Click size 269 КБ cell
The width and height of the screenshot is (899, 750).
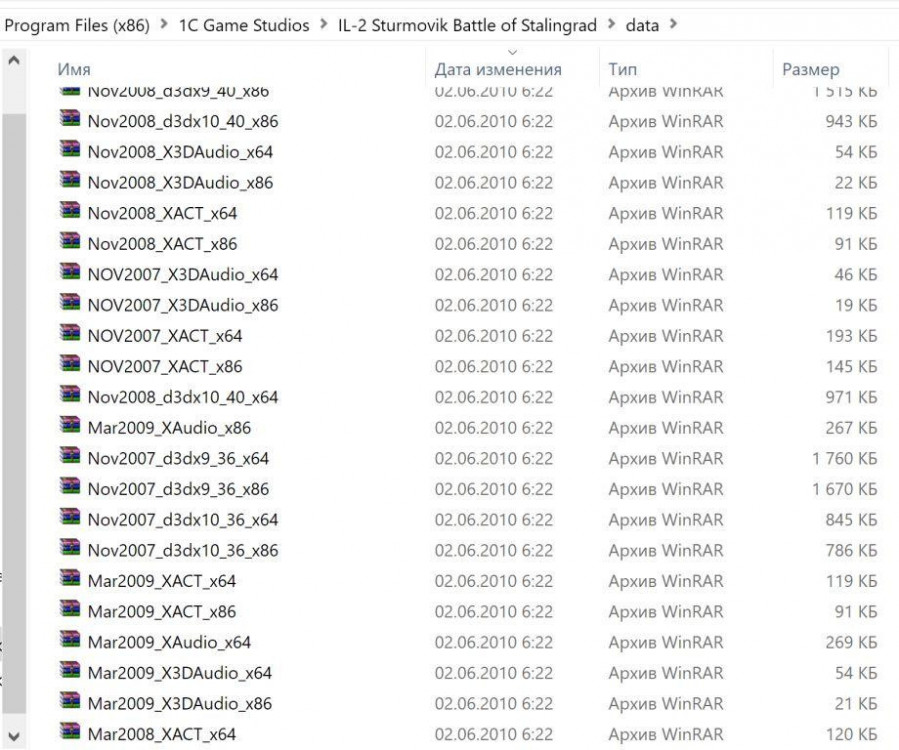click(x=851, y=642)
